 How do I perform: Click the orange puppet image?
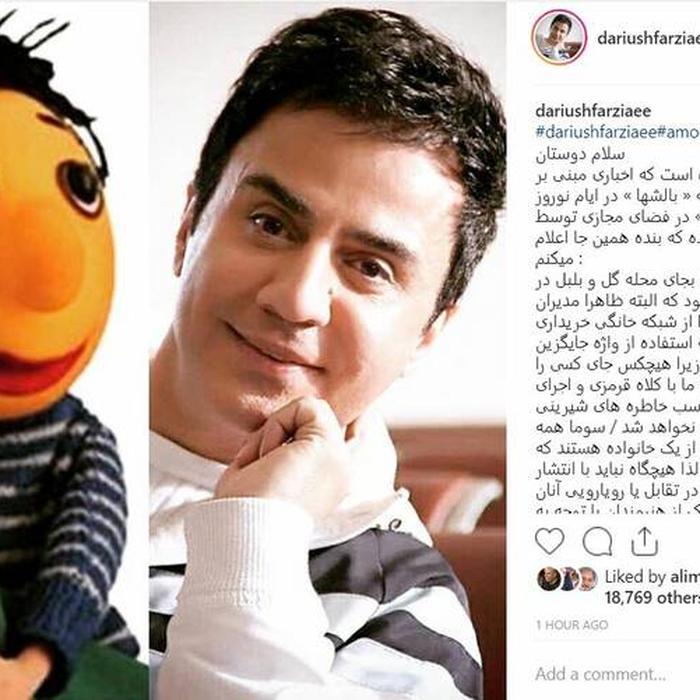[74, 350]
